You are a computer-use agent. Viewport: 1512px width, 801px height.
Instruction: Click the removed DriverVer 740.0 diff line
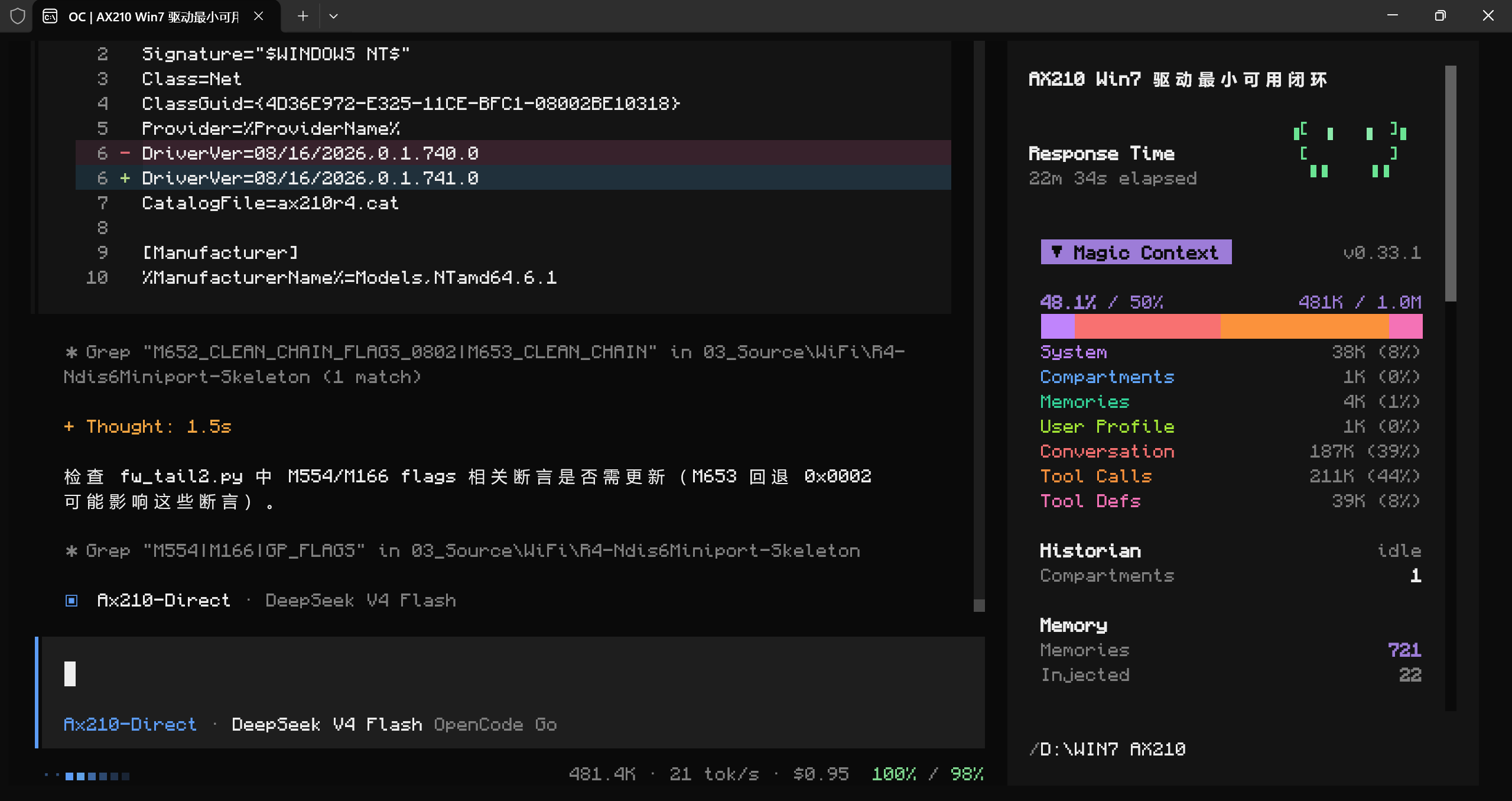click(x=513, y=153)
